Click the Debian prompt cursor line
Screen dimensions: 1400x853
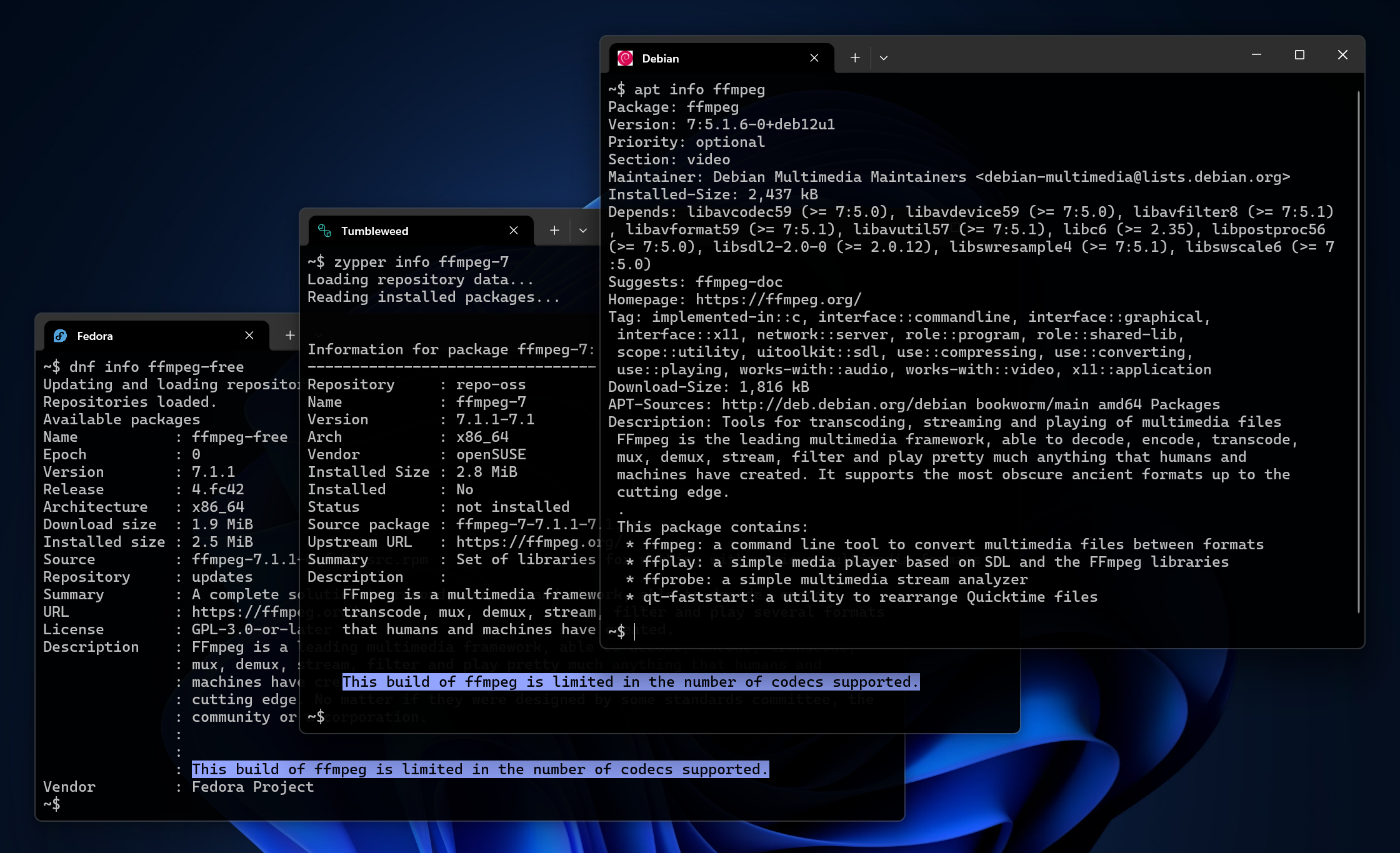click(x=622, y=631)
